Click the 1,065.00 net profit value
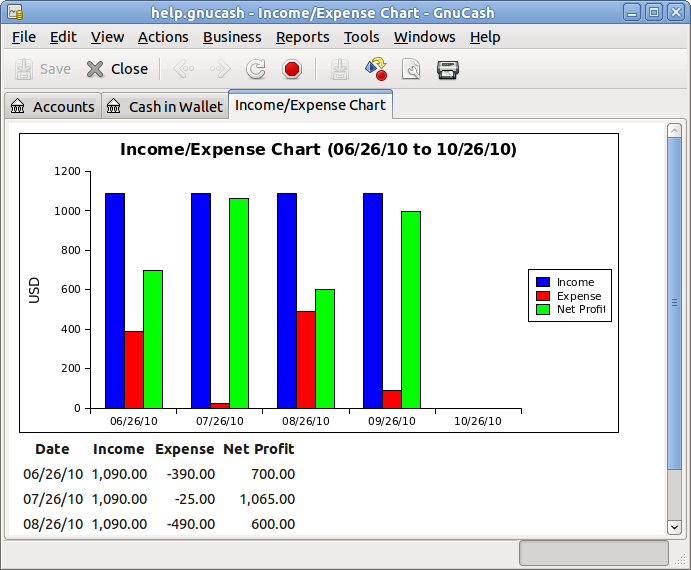The image size is (691, 570). click(x=267, y=499)
